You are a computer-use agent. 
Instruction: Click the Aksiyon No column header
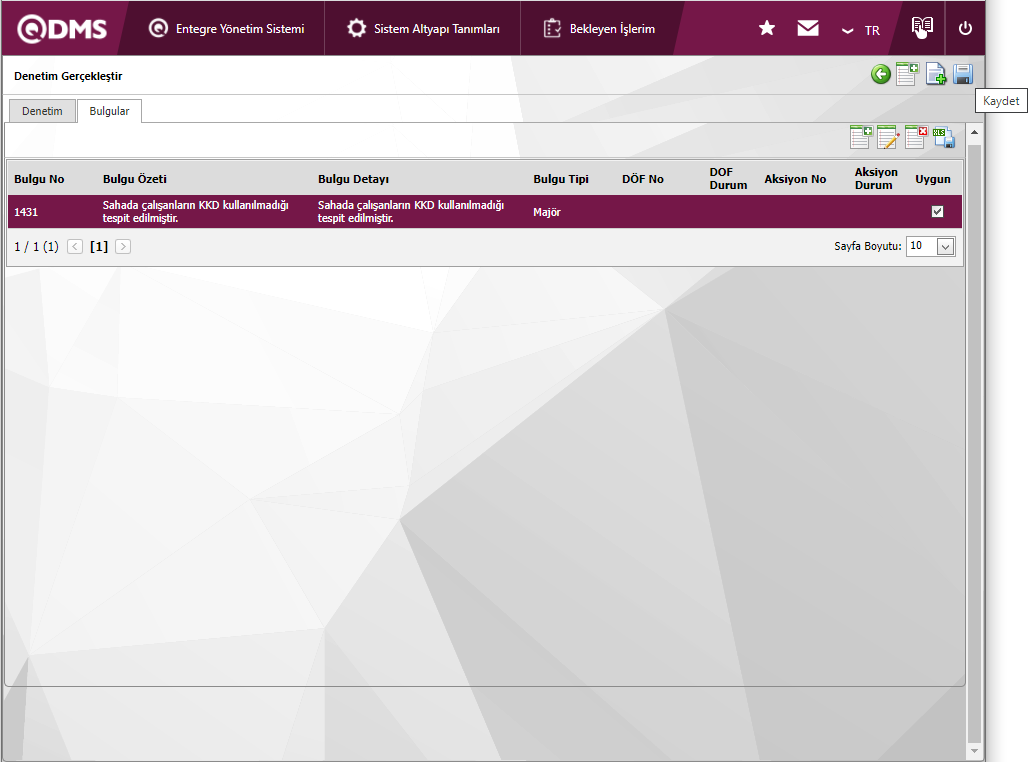[x=795, y=179]
